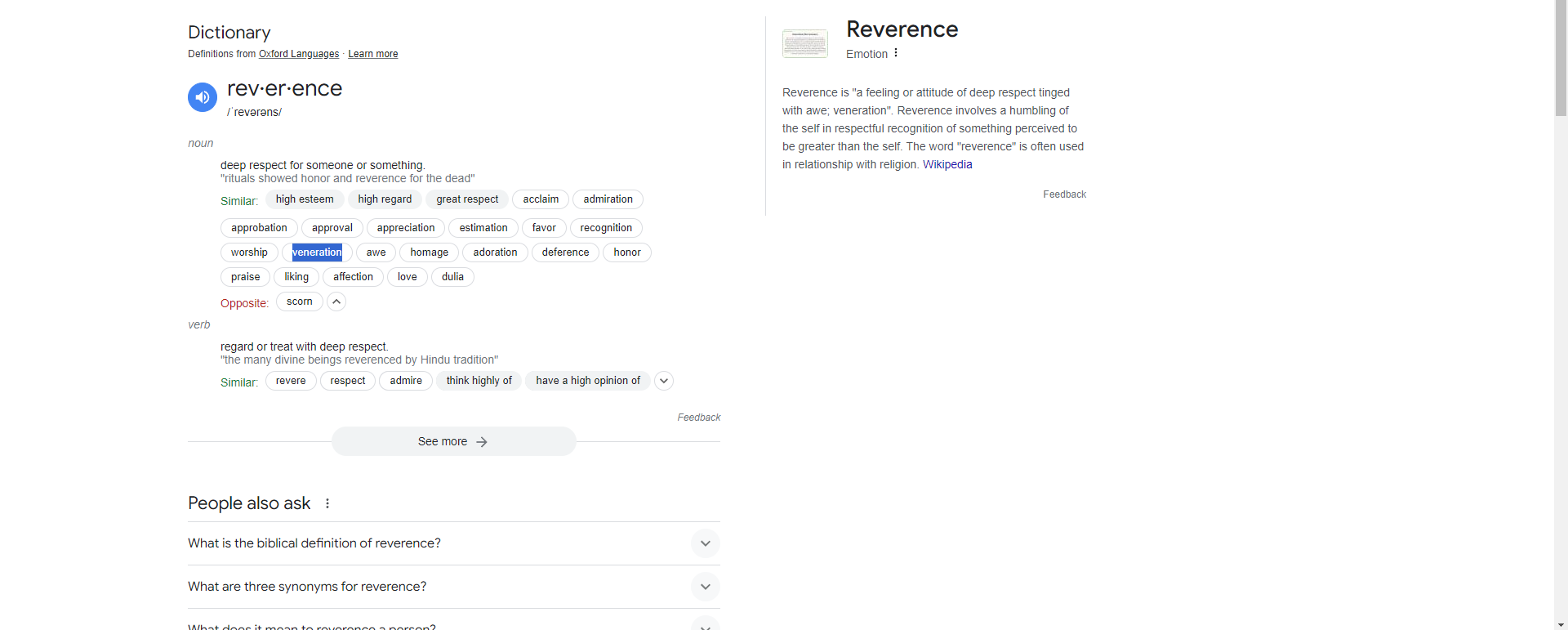This screenshot has height=630, width=1568.
Task: Click Feedback under the dictionary box
Action: pos(698,418)
